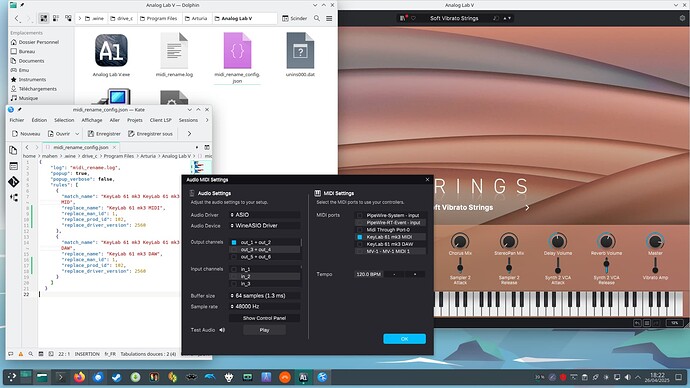Launch Firefox from the taskbar
The width and height of the screenshot is (690, 388).
(x=79, y=377)
